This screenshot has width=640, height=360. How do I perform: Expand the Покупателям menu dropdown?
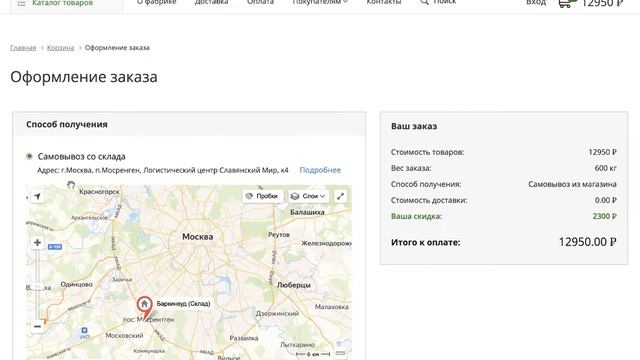[x=320, y=2]
